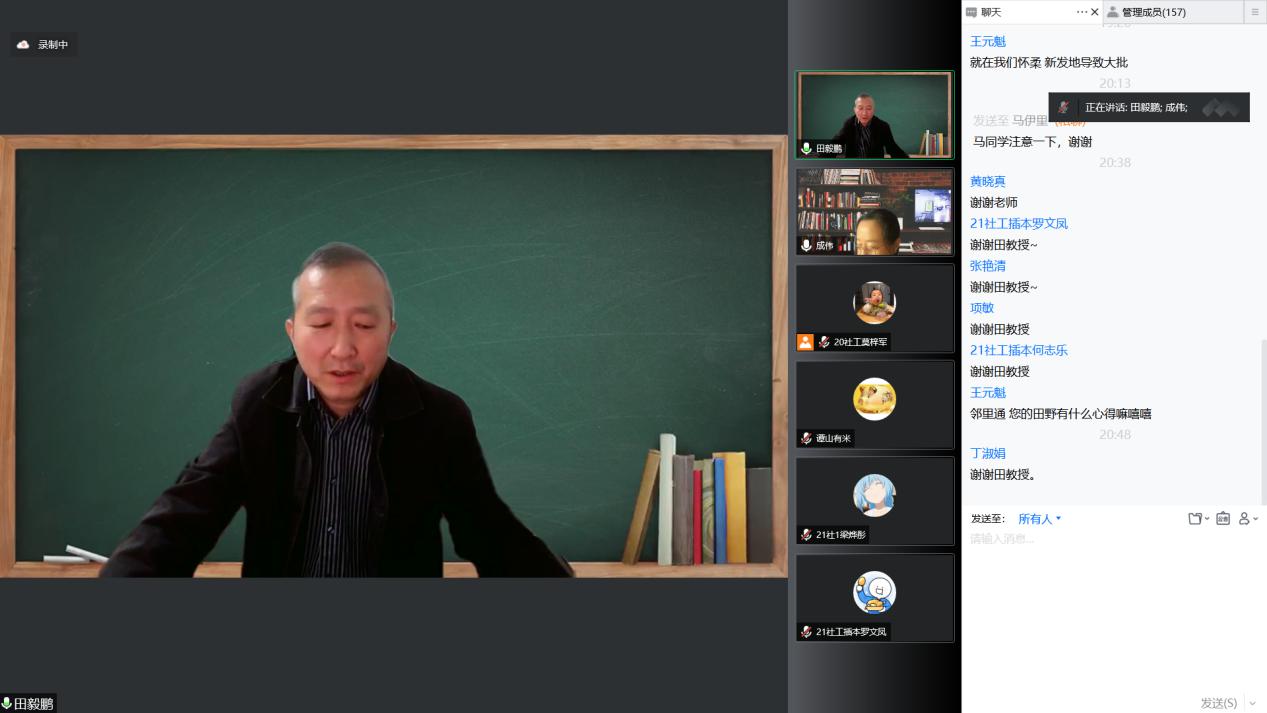Click the file send folder icon
Screen dimensions: 1267x713
tap(1194, 519)
